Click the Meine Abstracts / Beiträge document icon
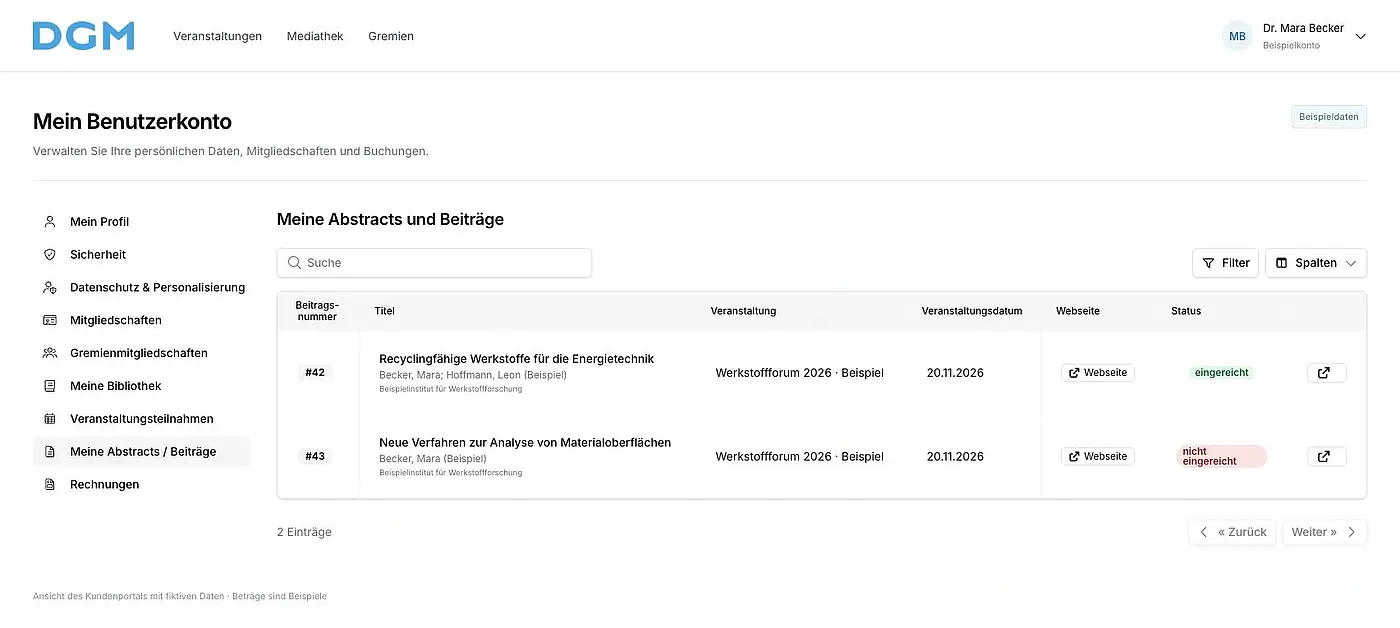 (x=50, y=452)
